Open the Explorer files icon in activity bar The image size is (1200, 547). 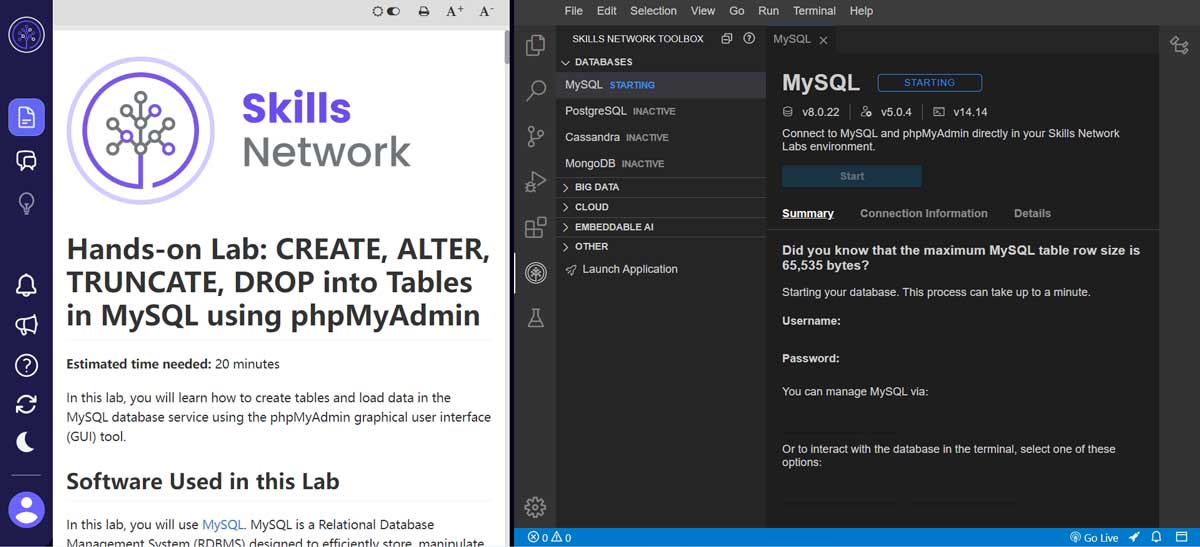536,45
